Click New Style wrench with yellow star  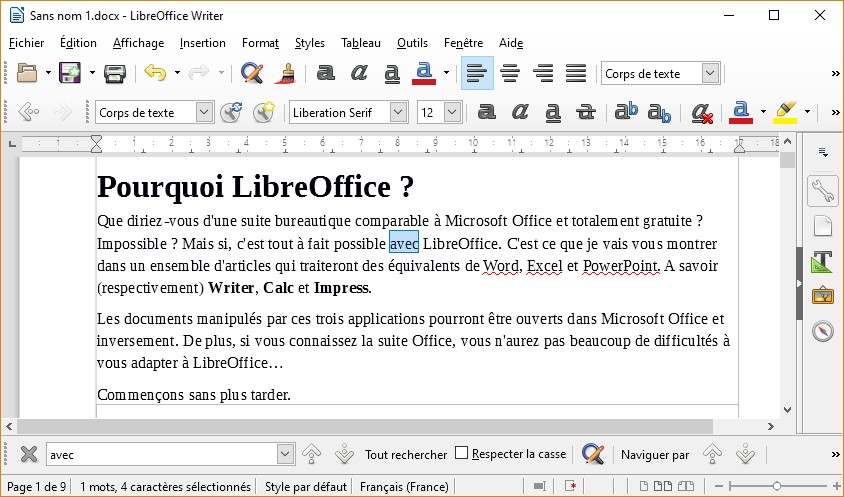coord(264,113)
